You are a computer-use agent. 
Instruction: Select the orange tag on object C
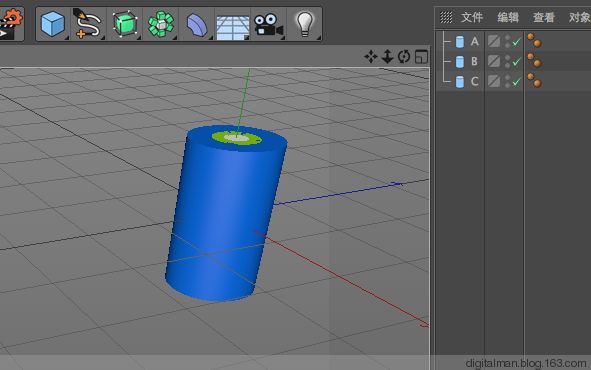(x=534, y=80)
